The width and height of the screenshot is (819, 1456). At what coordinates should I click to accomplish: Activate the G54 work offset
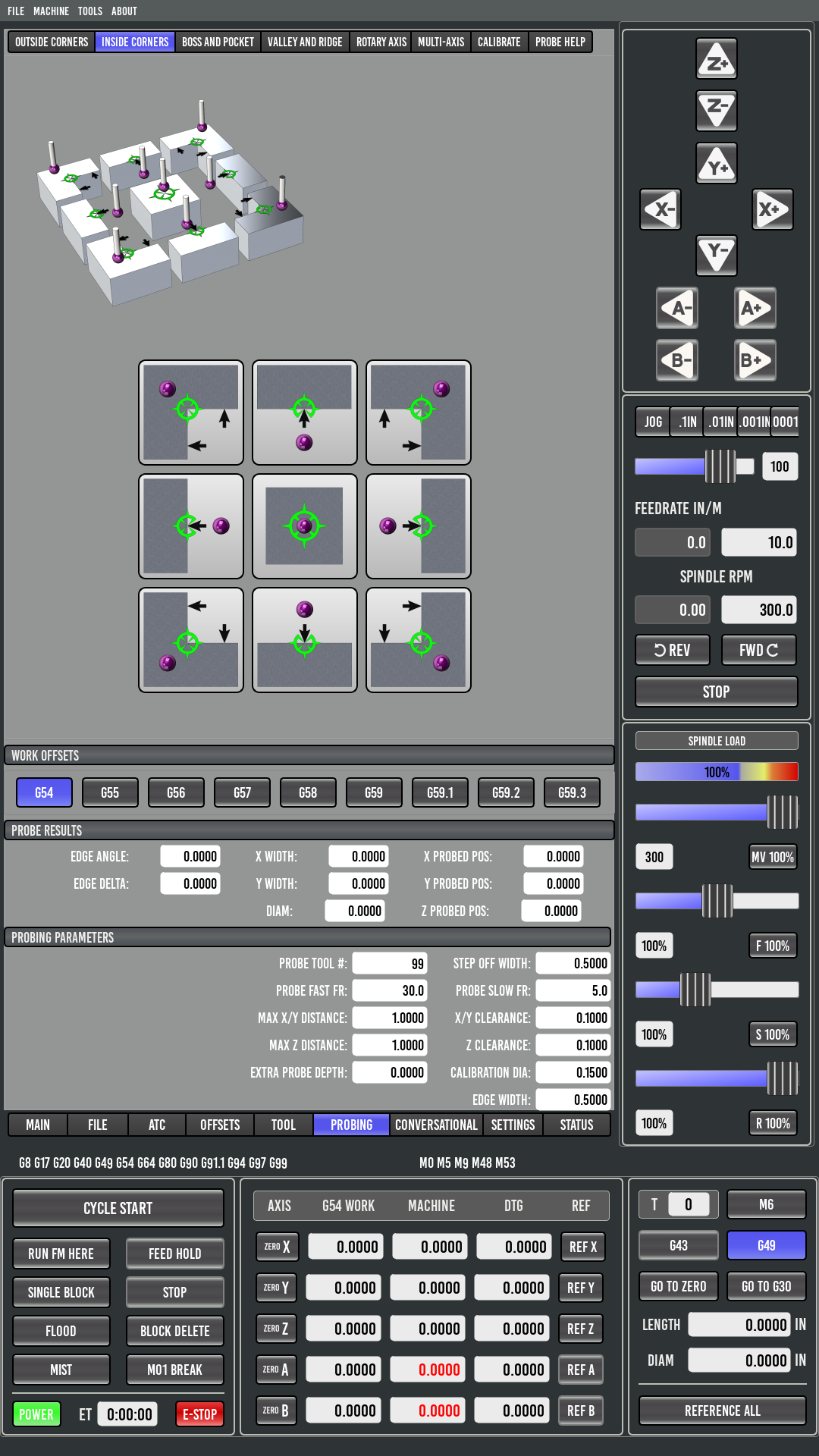44,792
